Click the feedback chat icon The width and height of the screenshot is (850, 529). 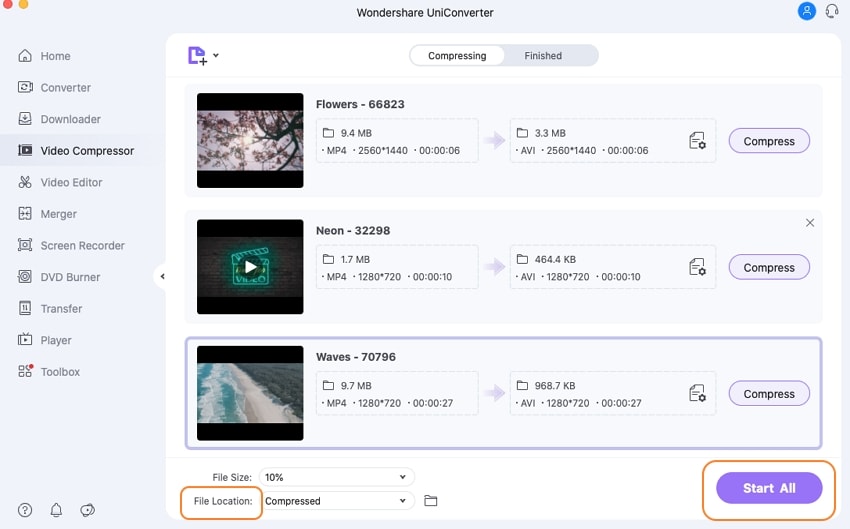point(87,510)
